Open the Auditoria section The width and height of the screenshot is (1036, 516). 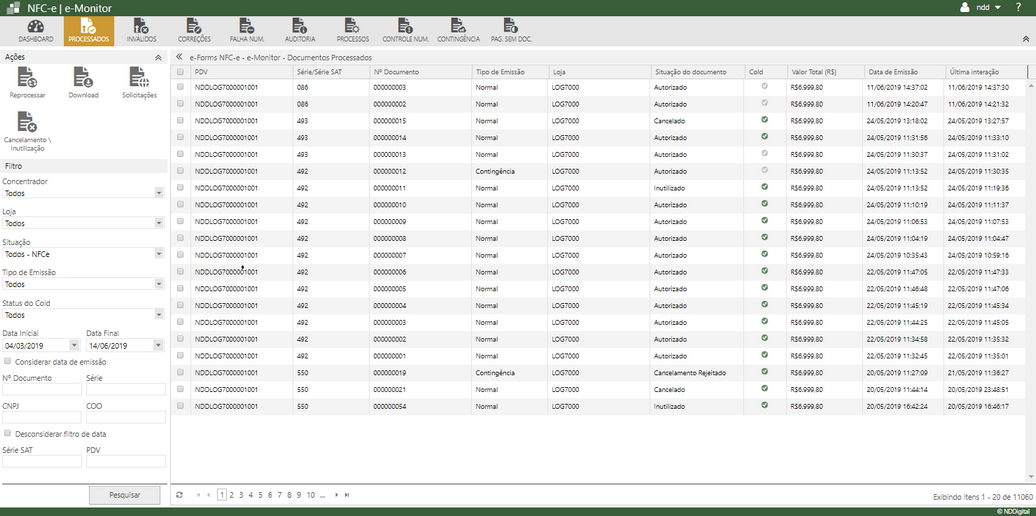pyautogui.click(x=300, y=30)
